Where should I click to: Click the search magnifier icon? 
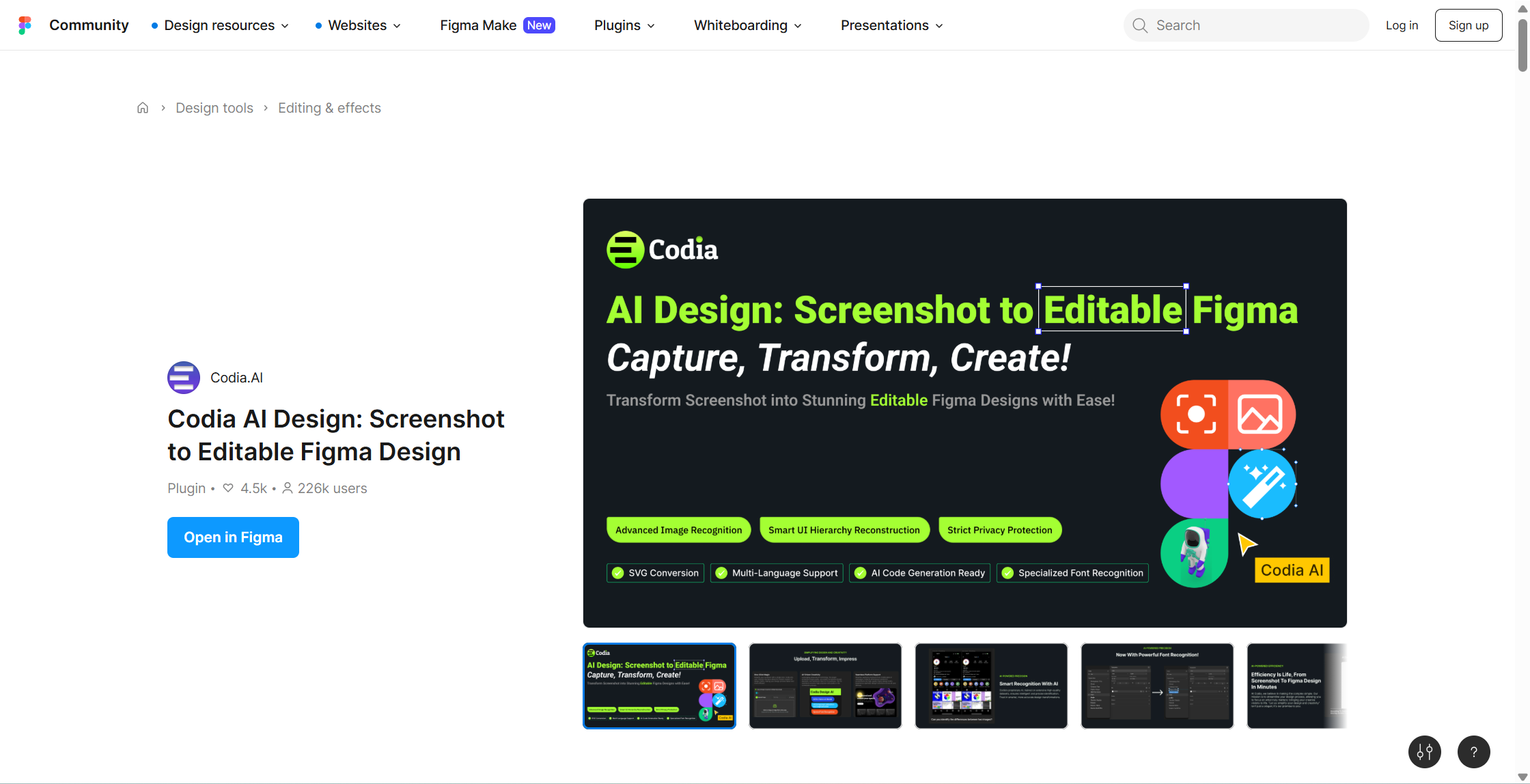(x=1140, y=25)
